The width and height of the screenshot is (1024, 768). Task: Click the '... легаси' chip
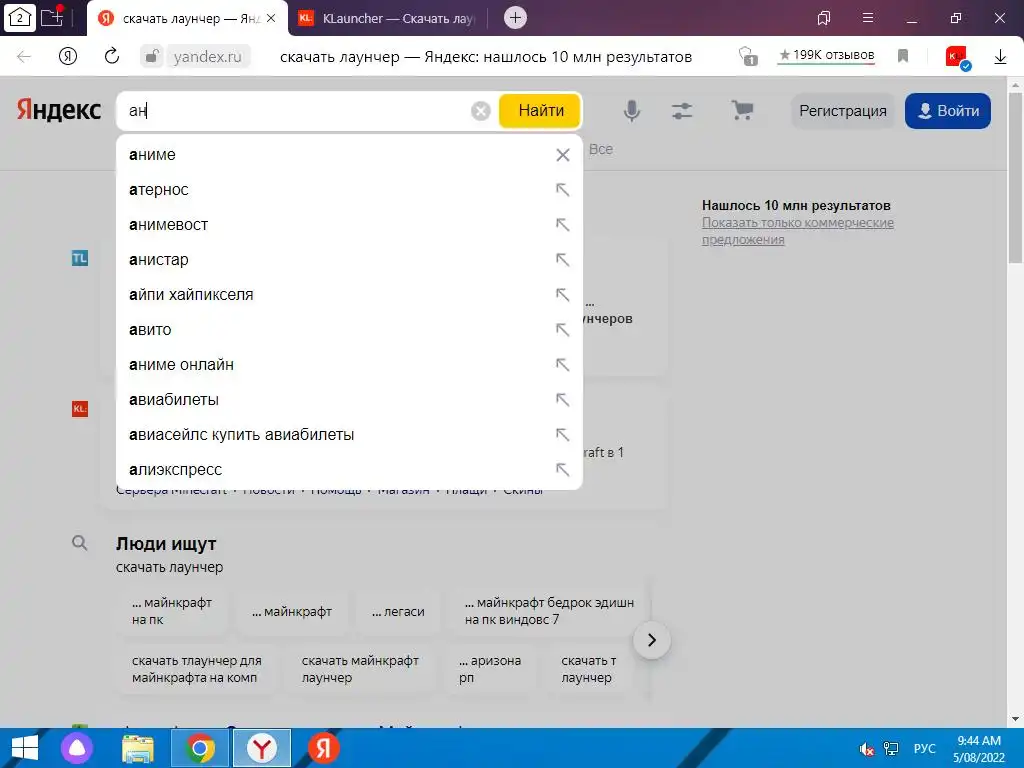point(398,611)
